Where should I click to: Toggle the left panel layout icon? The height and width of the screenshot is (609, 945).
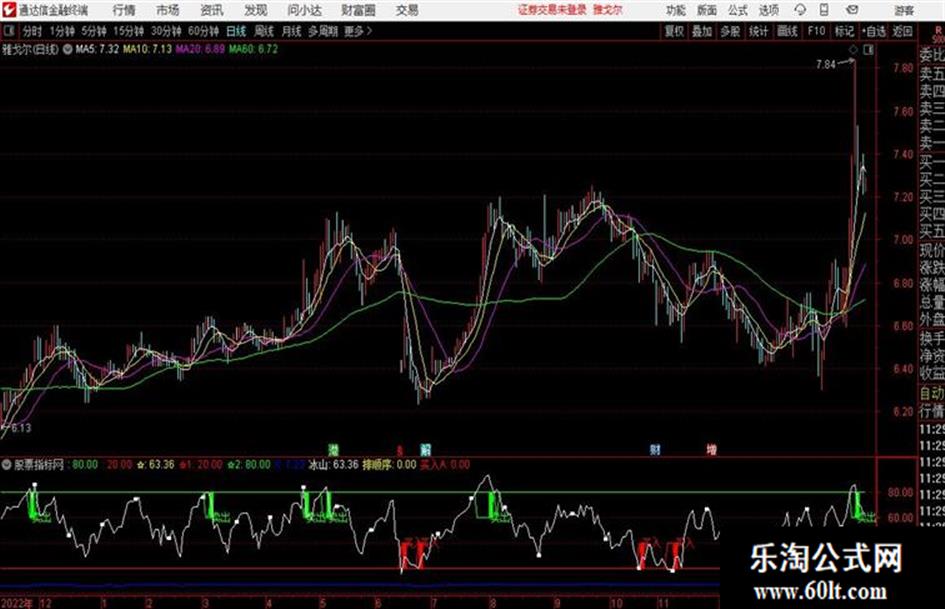pos(9,31)
